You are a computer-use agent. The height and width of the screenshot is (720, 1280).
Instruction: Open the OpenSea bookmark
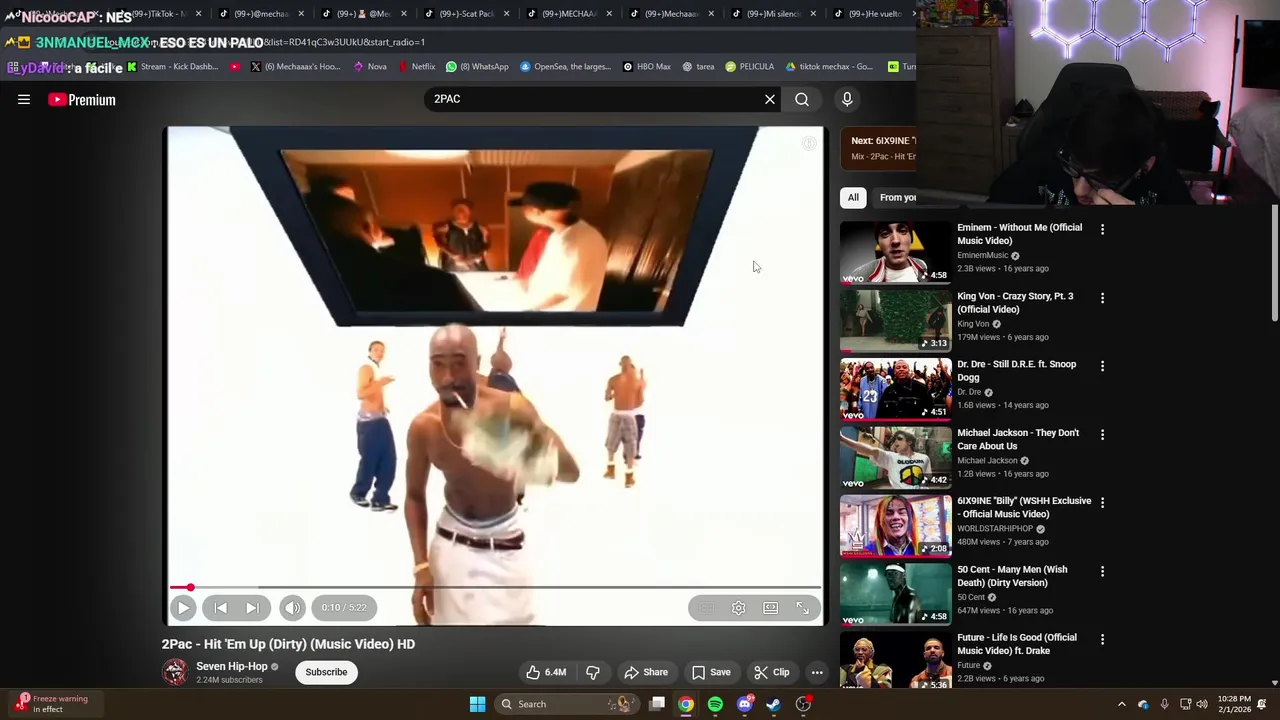pyautogui.click(x=565, y=66)
